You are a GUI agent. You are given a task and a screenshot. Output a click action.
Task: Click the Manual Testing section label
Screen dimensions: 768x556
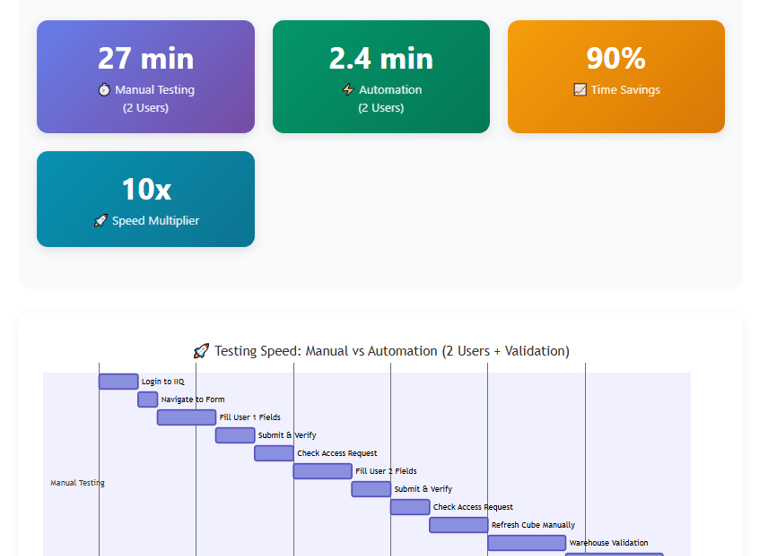tap(77, 483)
